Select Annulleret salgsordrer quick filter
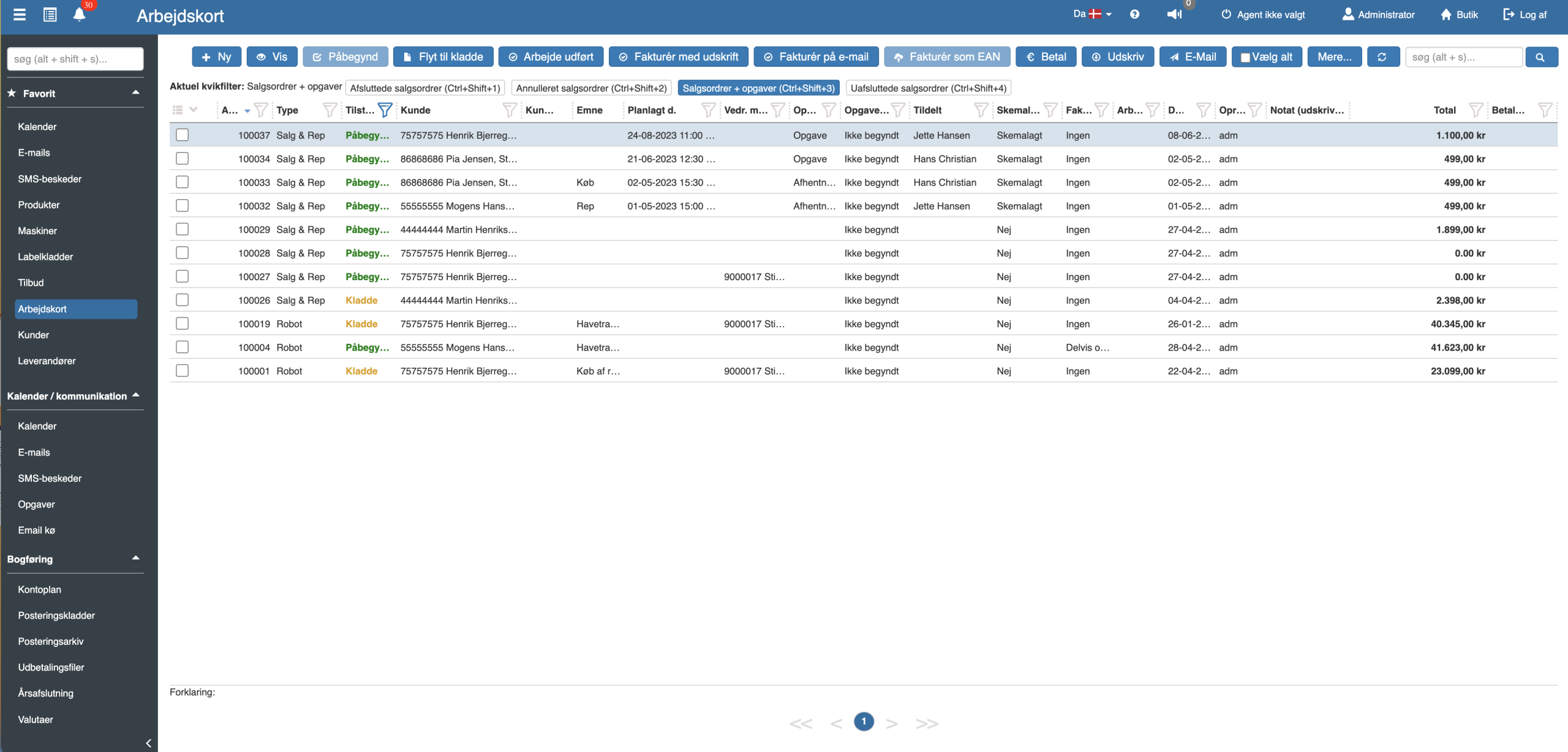1568x752 pixels. [x=591, y=88]
